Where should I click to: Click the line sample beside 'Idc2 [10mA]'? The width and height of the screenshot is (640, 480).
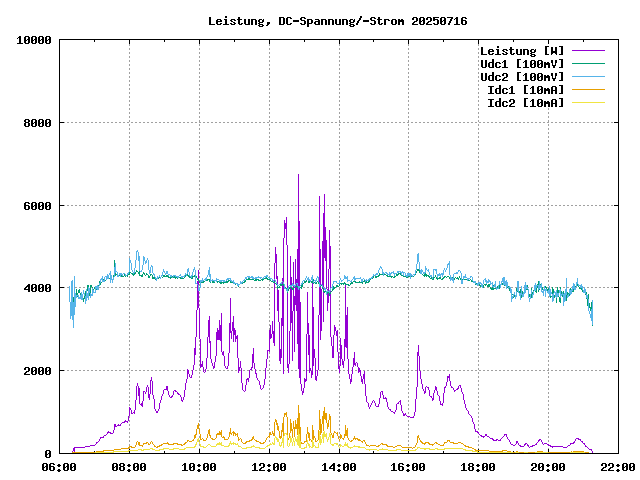point(588,103)
